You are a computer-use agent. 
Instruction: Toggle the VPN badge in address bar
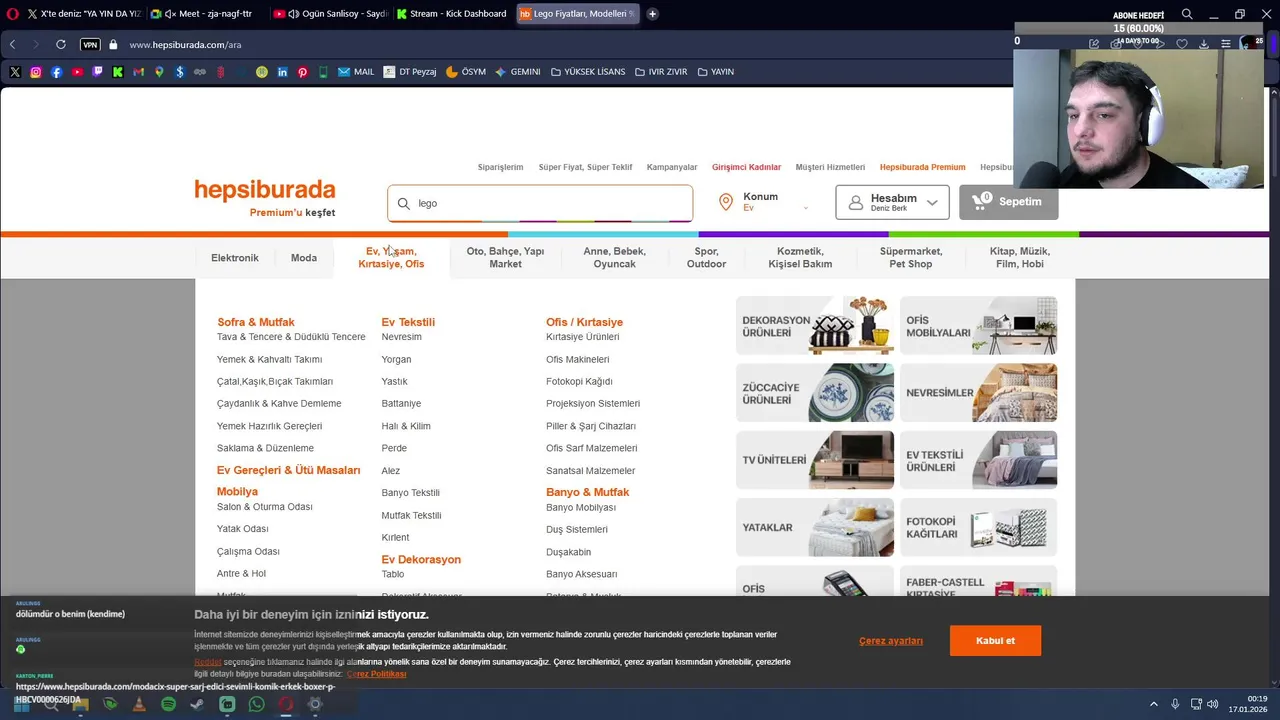pos(90,45)
